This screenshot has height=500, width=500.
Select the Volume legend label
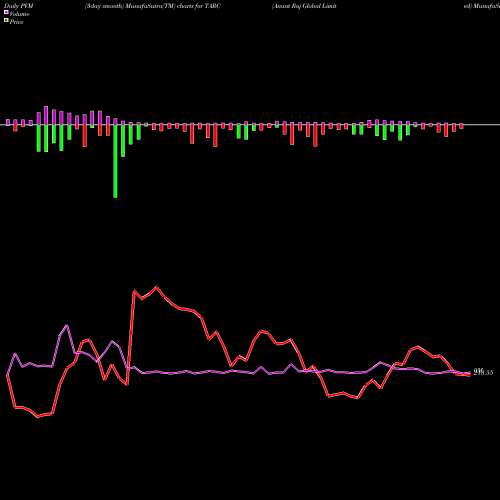19,14
